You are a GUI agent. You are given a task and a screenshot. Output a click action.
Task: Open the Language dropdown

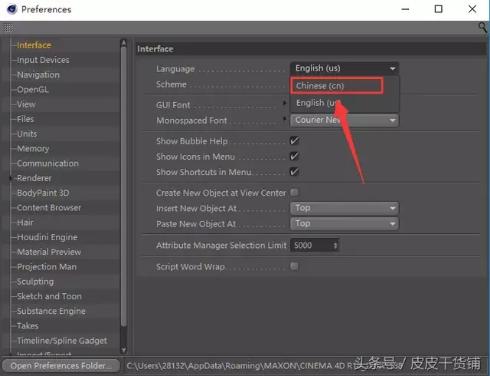pyautogui.click(x=344, y=68)
